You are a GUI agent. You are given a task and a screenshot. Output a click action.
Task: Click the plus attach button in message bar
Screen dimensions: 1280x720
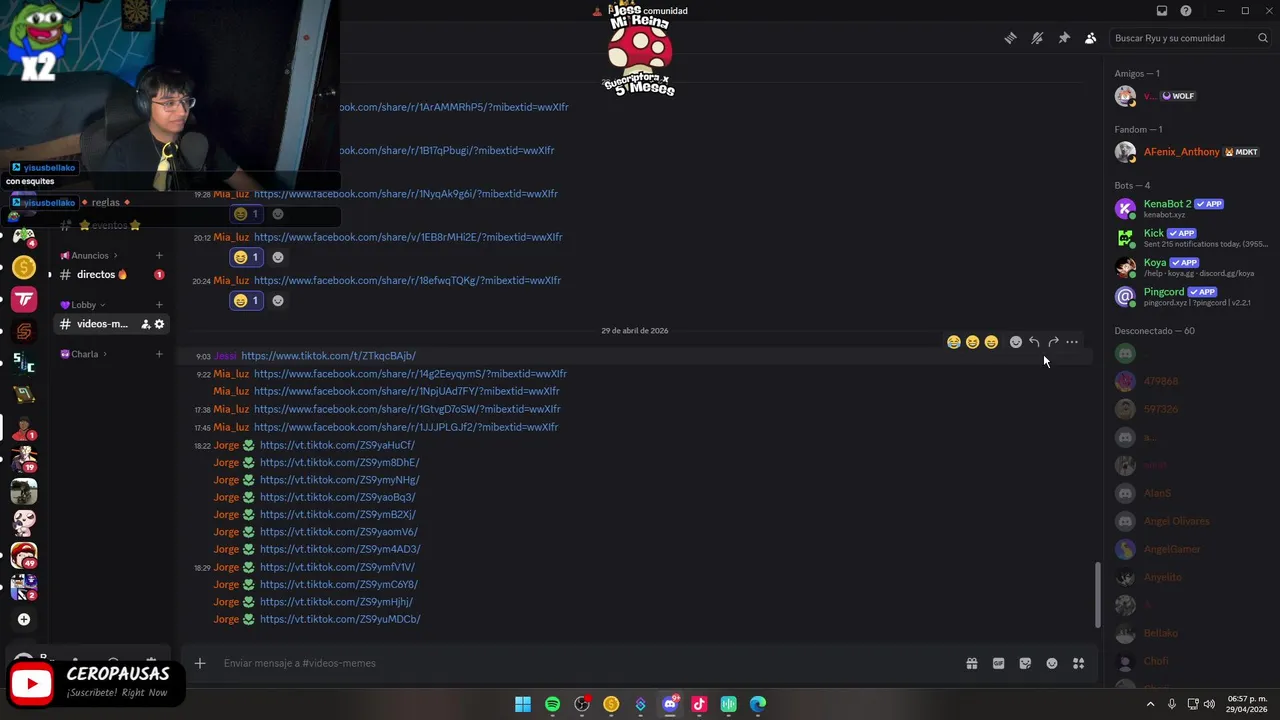click(x=200, y=663)
